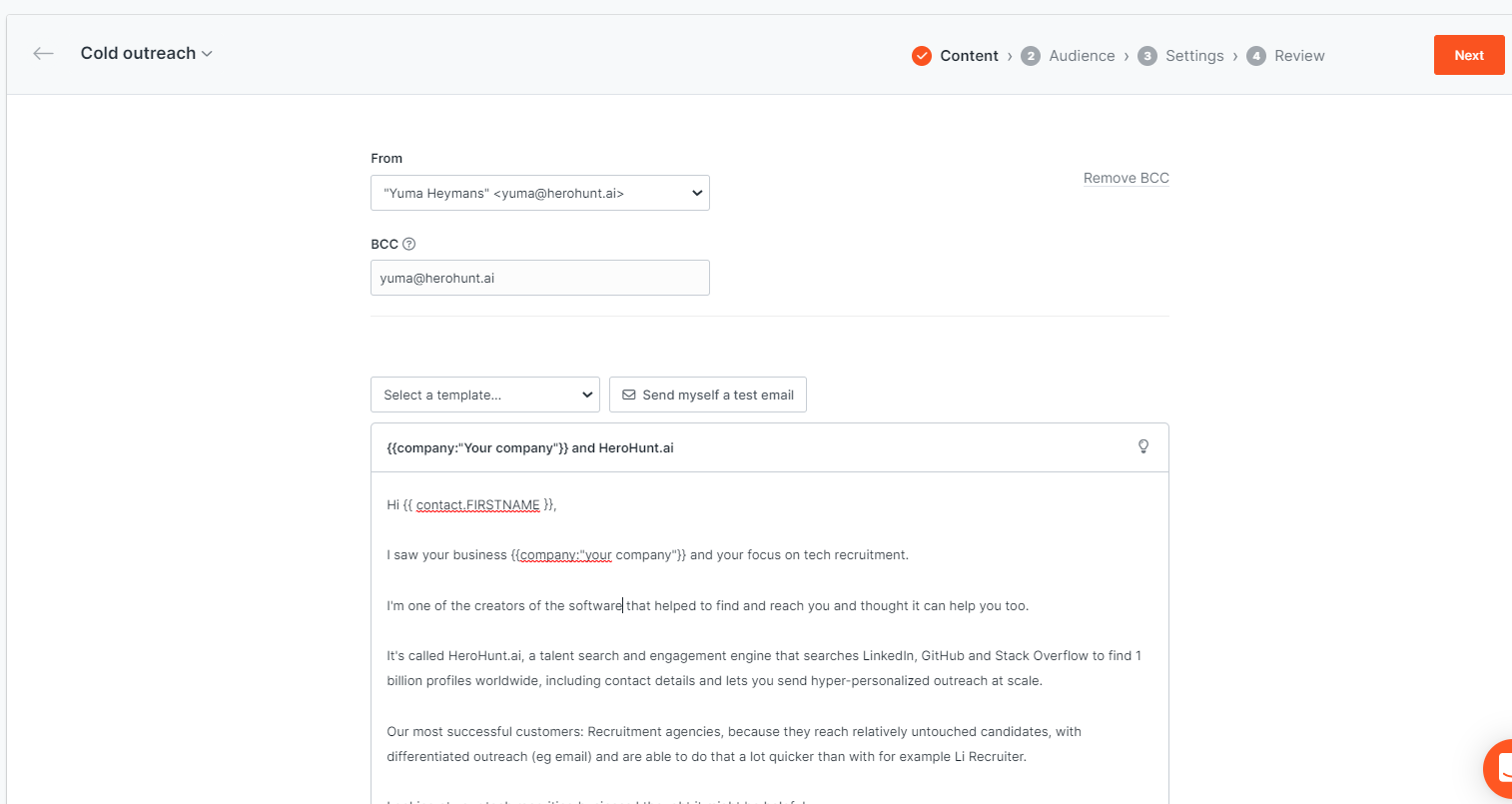The width and height of the screenshot is (1512, 804).
Task: Click the orange Next button
Action: [1468, 55]
